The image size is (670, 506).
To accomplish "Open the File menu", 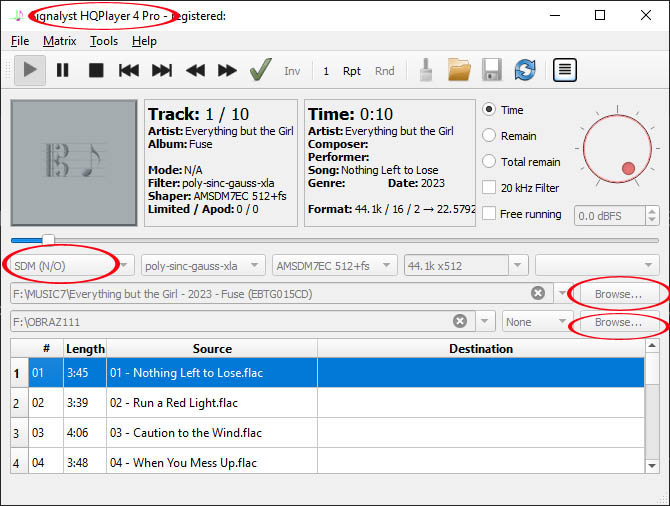I will pos(20,41).
